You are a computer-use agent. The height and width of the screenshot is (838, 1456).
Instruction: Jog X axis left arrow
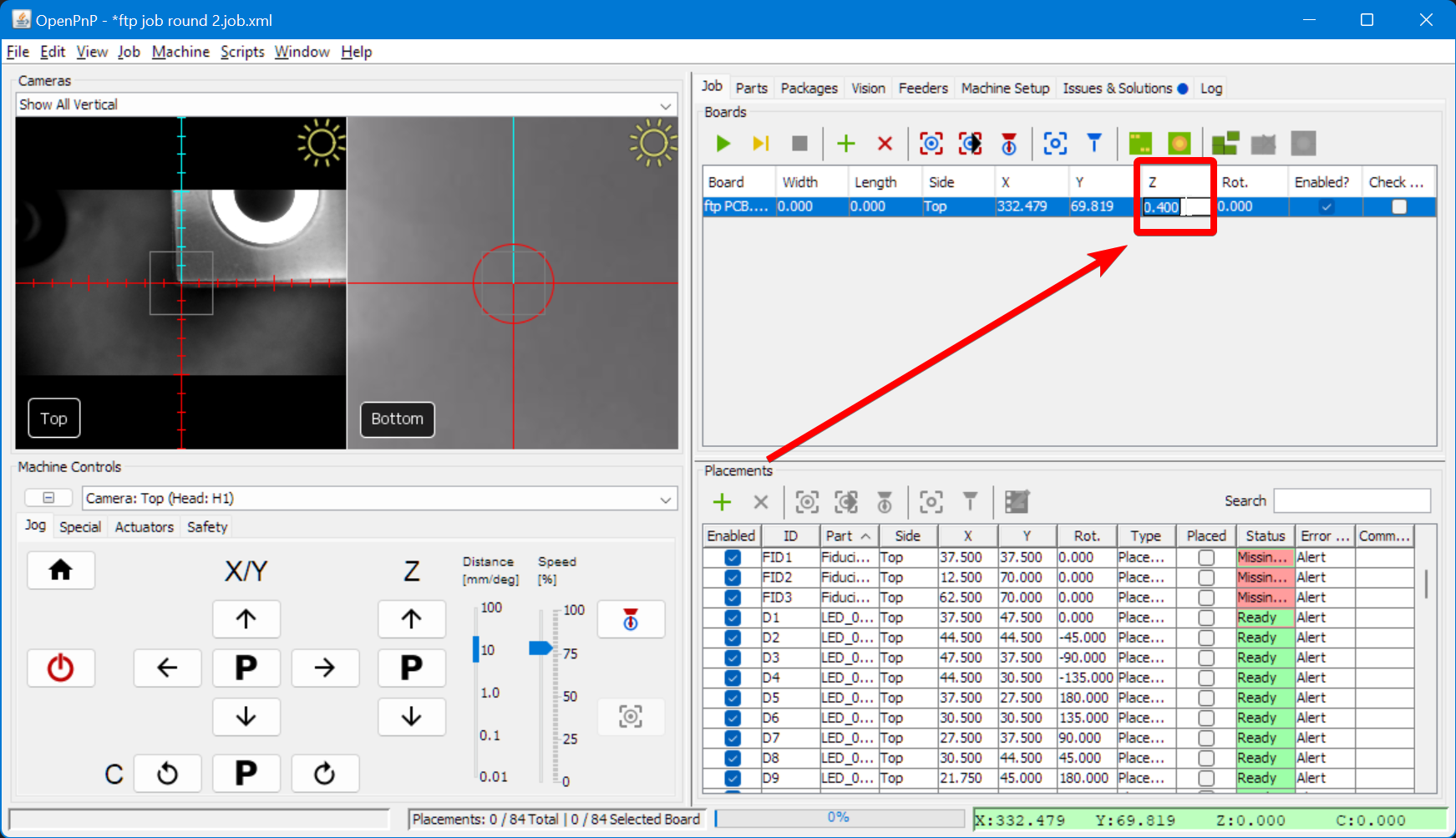(x=167, y=668)
